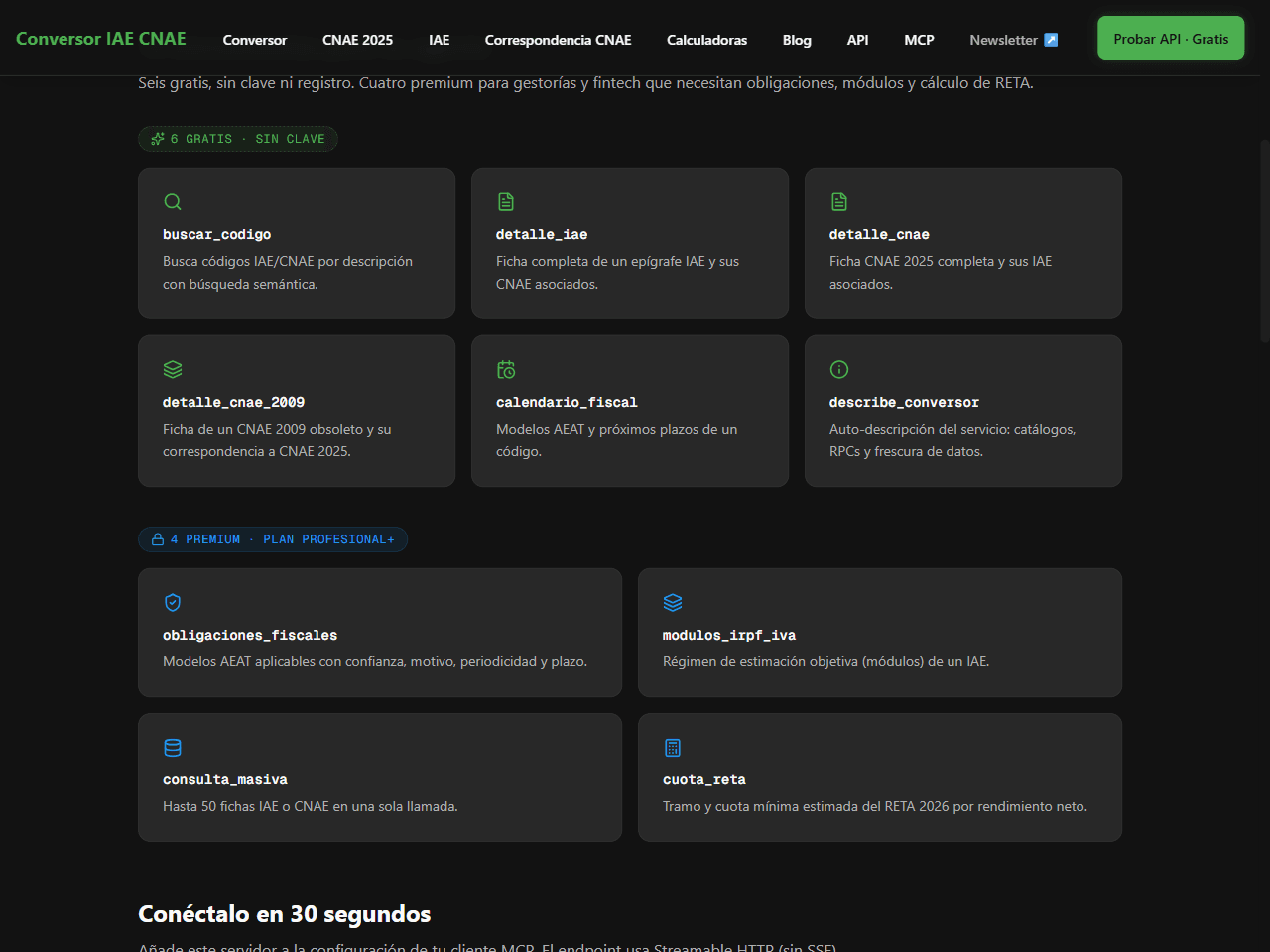Click the Conéctalo en 30 segundos heading
Image resolution: width=1270 pixels, height=952 pixels.
[x=285, y=914]
